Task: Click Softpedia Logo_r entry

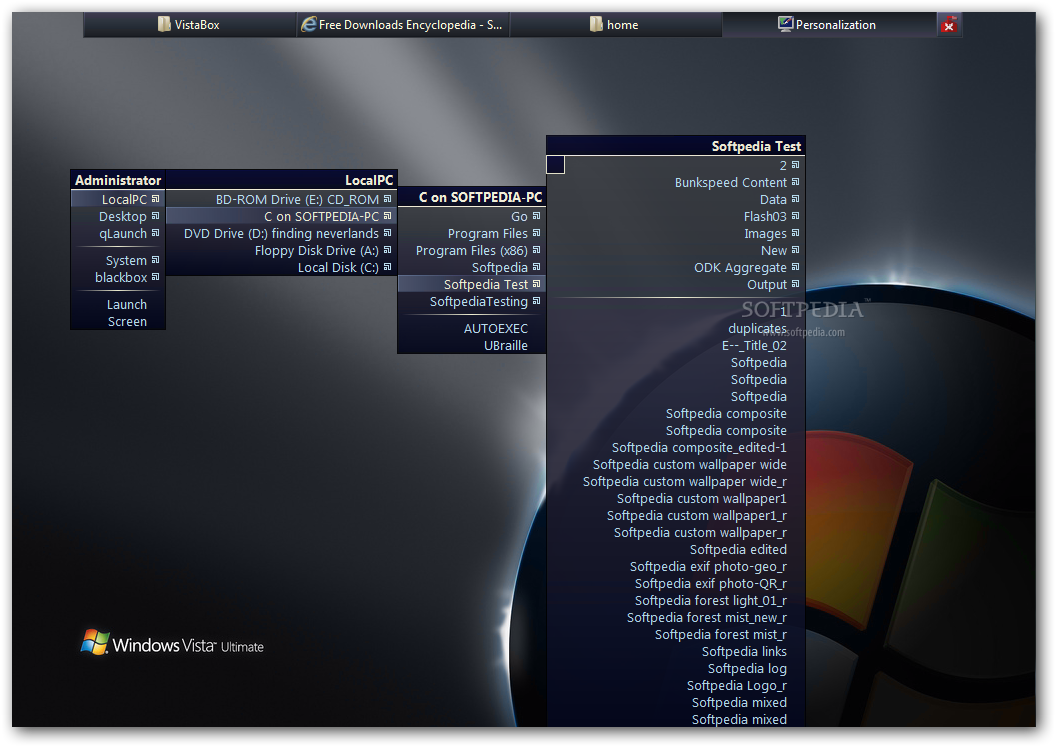Action: point(676,685)
